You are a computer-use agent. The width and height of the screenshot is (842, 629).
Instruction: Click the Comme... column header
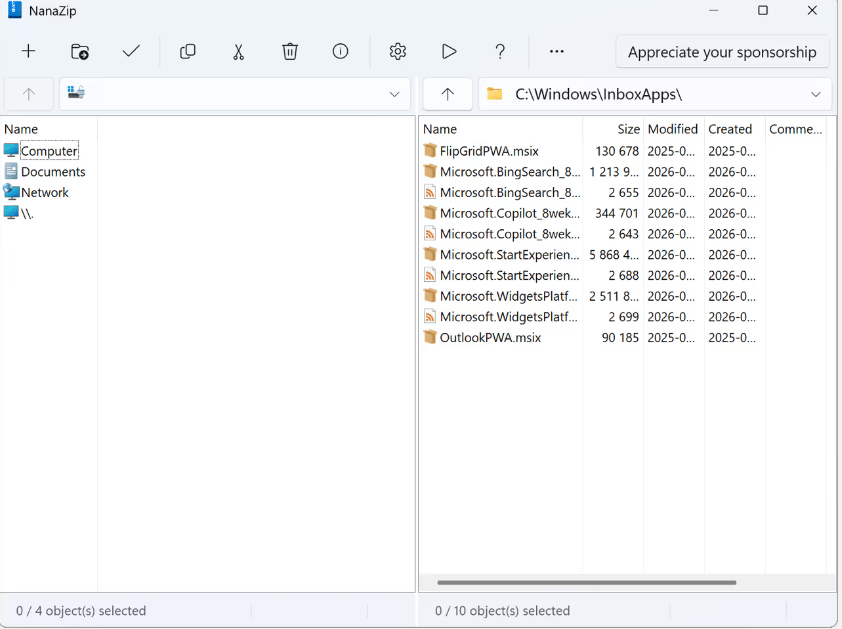tap(795, 129)
